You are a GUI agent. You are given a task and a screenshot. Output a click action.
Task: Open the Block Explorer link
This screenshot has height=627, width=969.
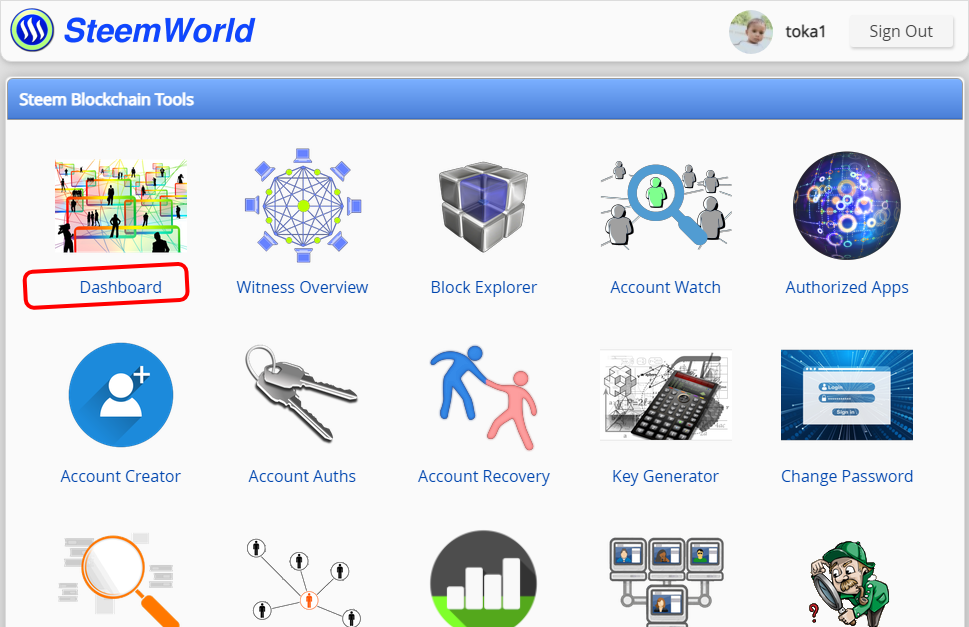click(484, 287)
